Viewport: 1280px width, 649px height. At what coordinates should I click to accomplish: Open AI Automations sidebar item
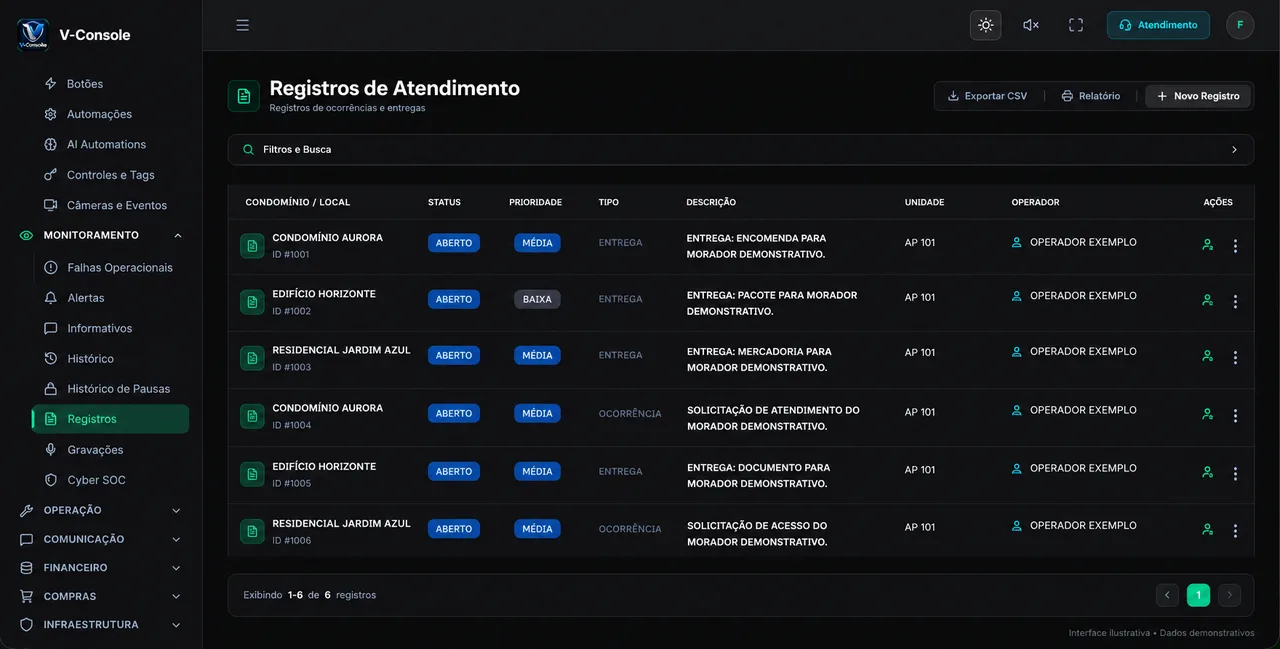(105, 145)
